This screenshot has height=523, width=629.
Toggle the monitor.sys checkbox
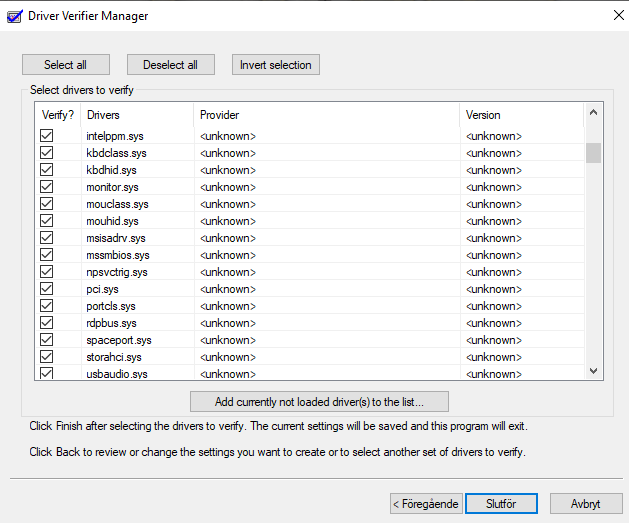pyautogui.click(x=47, y=186)
